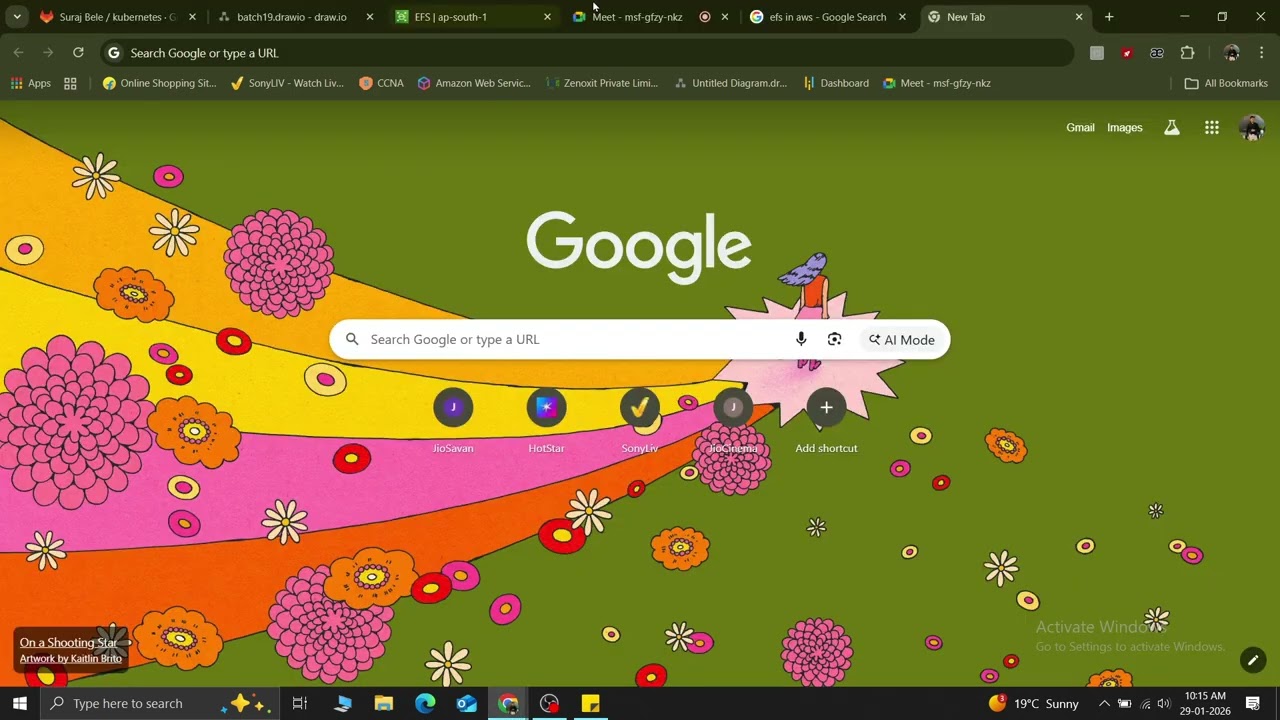
Task: Open the Images link
Action: (1124, 127)
